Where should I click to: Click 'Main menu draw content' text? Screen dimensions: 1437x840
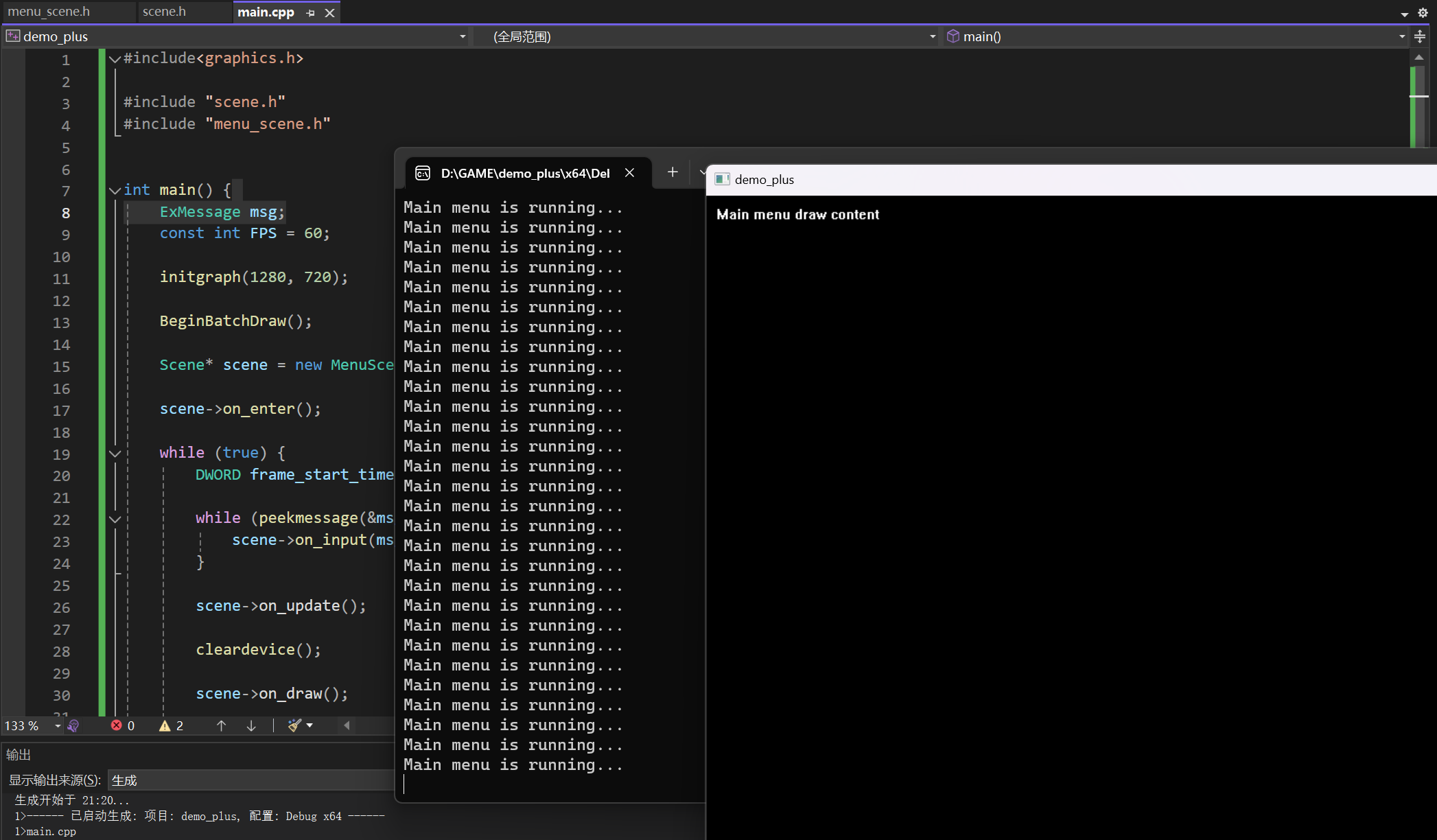point(797,214)
